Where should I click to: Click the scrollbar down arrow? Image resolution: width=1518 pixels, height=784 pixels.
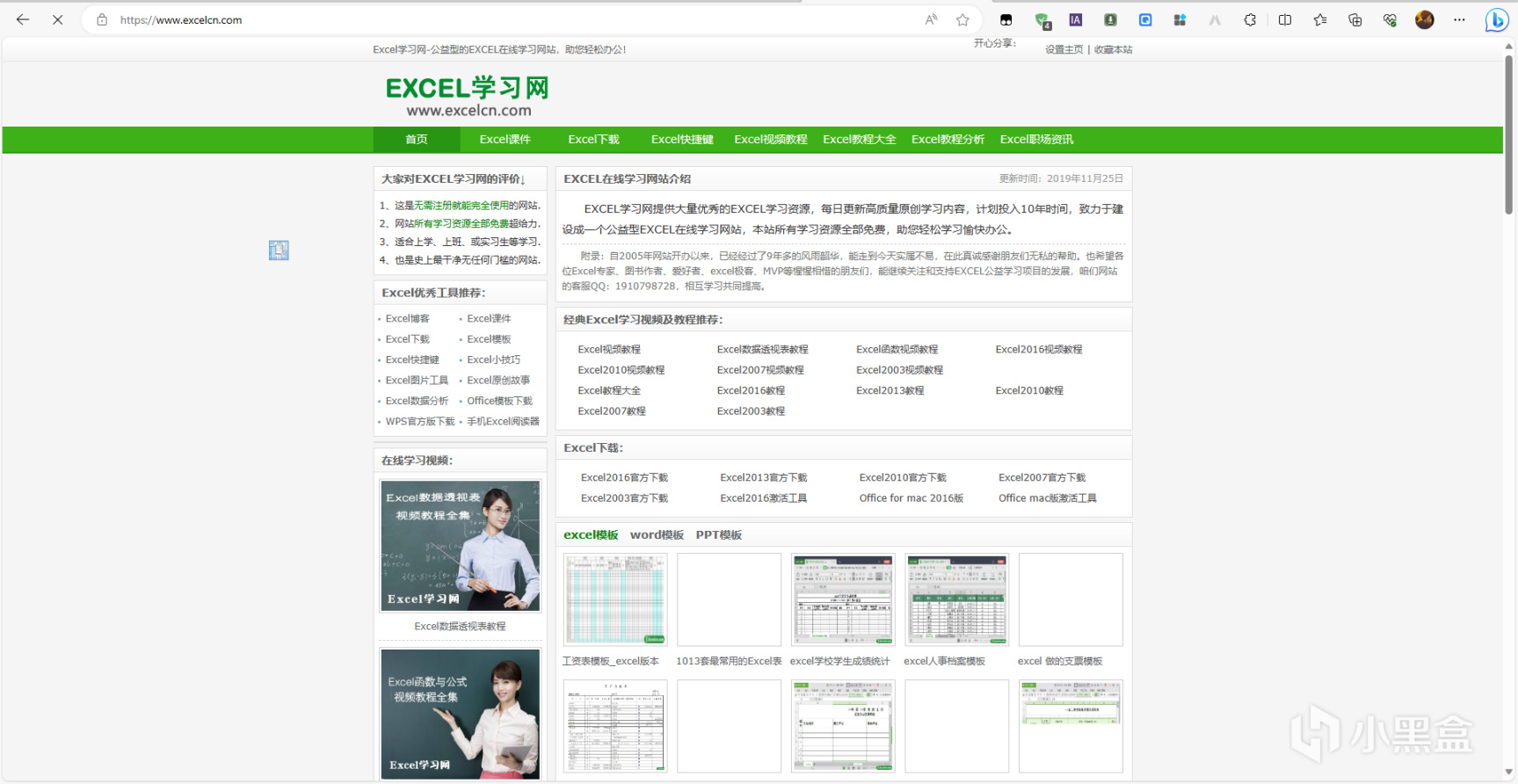(1508, 772)
